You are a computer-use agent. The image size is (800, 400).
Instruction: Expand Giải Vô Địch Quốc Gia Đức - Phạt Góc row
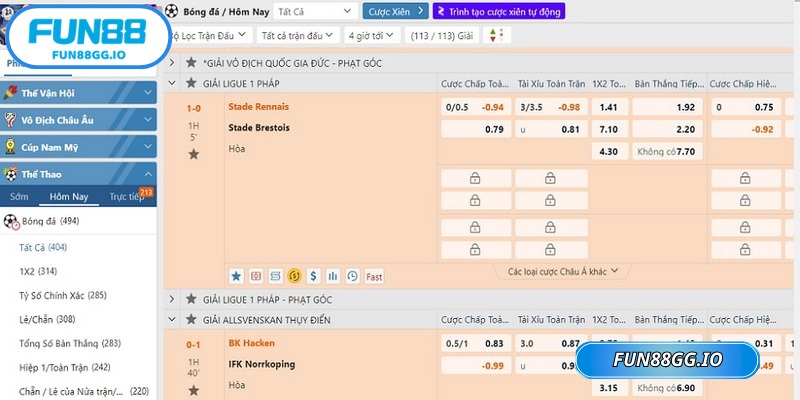coord(172,63)
